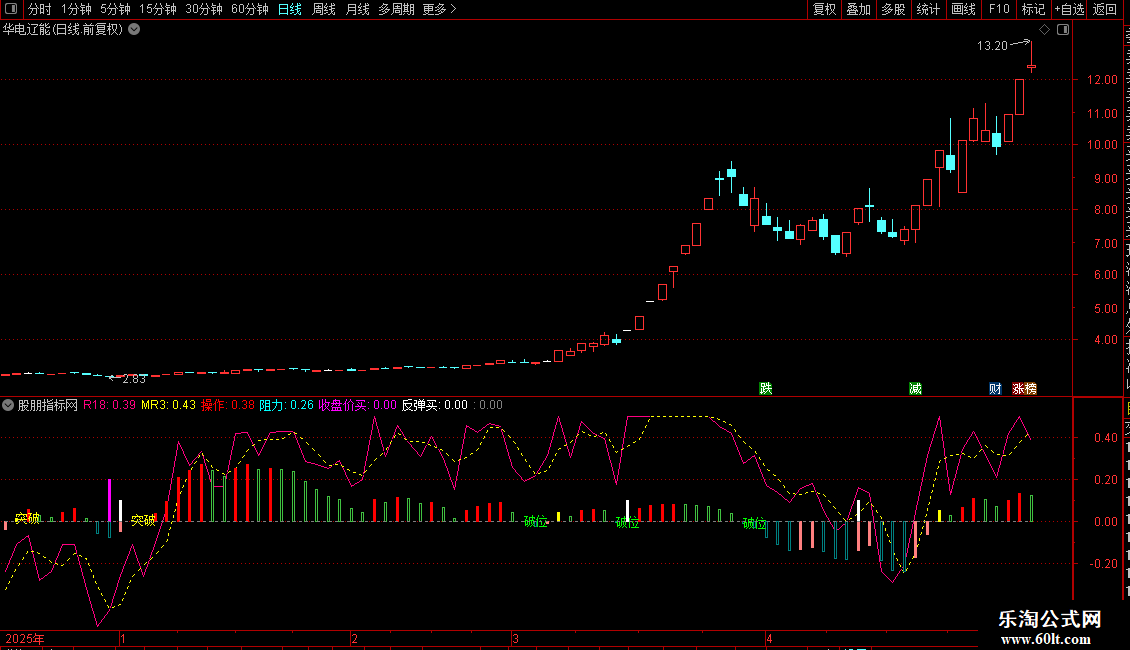Click the green 减 event marker
1130x650 pixels.
click(x=915, y=388)
